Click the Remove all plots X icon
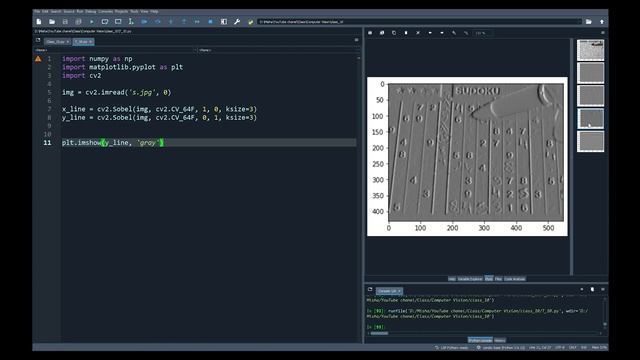 click(x=418, y=33)
